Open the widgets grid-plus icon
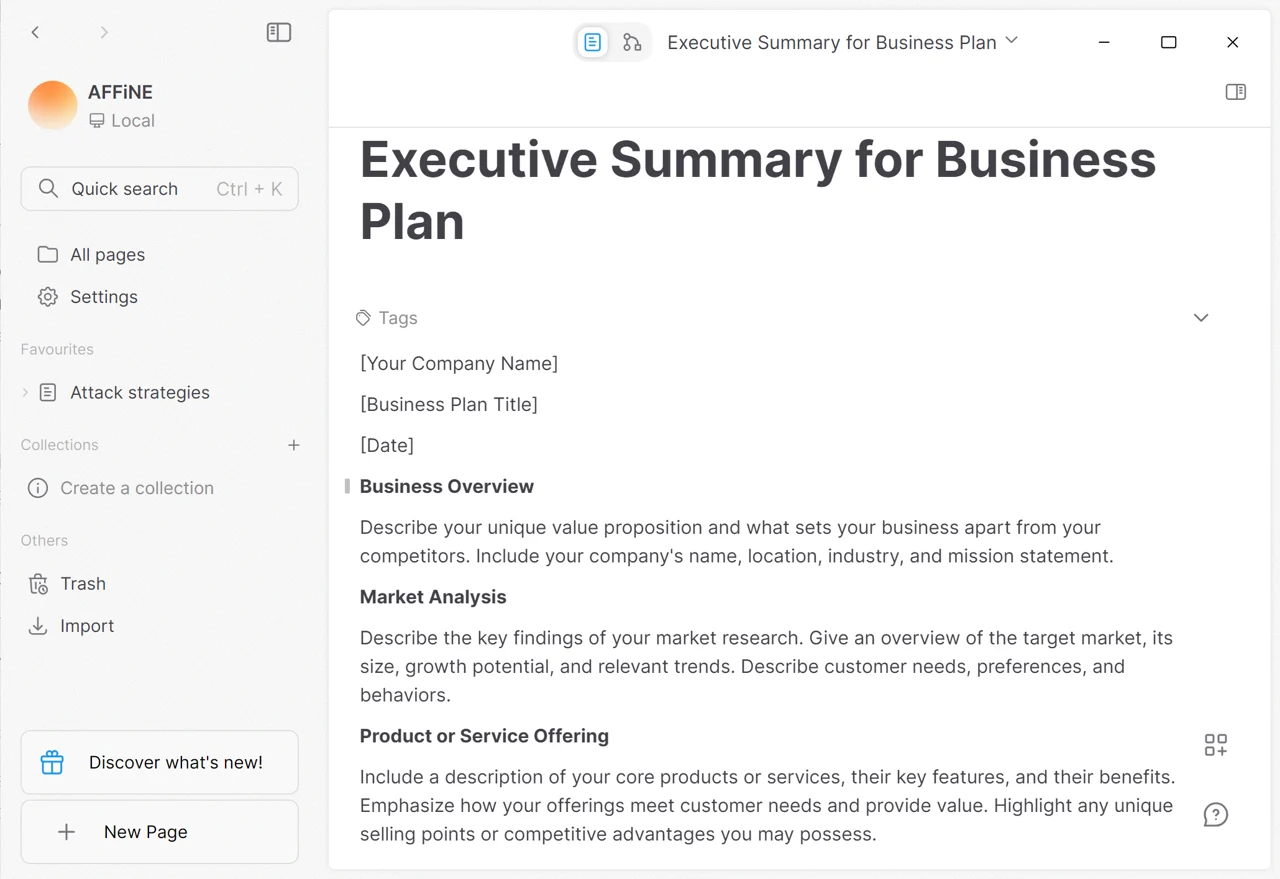 pos(1216,745)
